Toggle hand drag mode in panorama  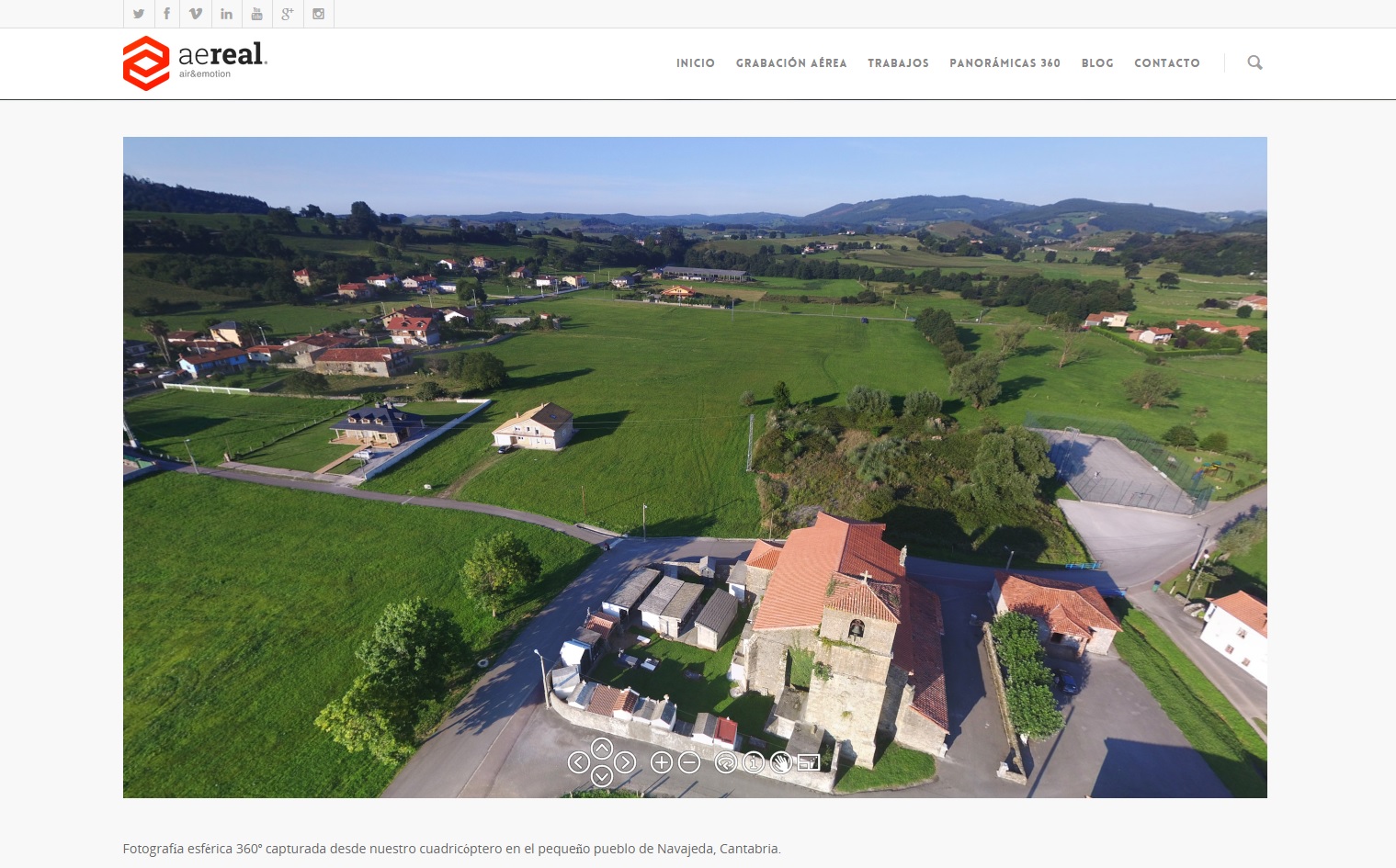click(781, 762)
